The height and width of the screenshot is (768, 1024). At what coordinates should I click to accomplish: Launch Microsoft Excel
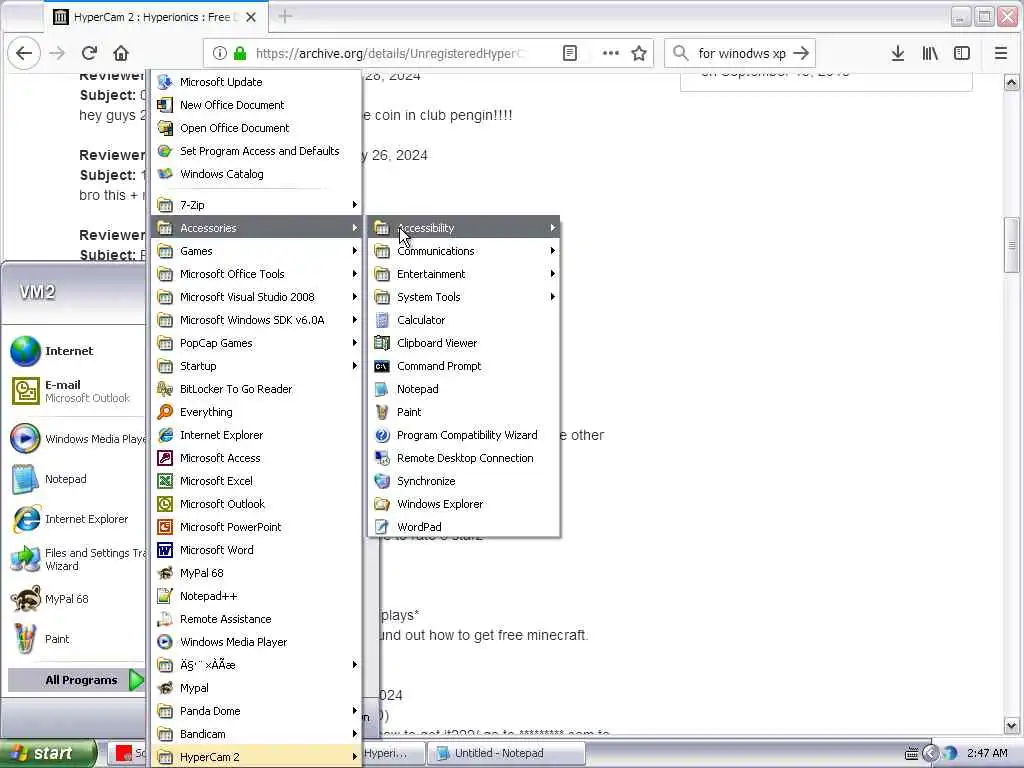click(257, 481)
